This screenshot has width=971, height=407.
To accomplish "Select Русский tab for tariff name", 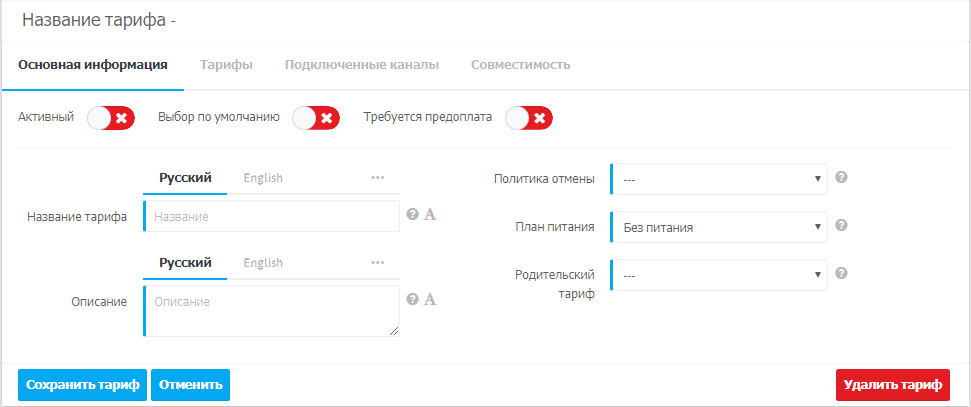I will (x=185, y=178).
